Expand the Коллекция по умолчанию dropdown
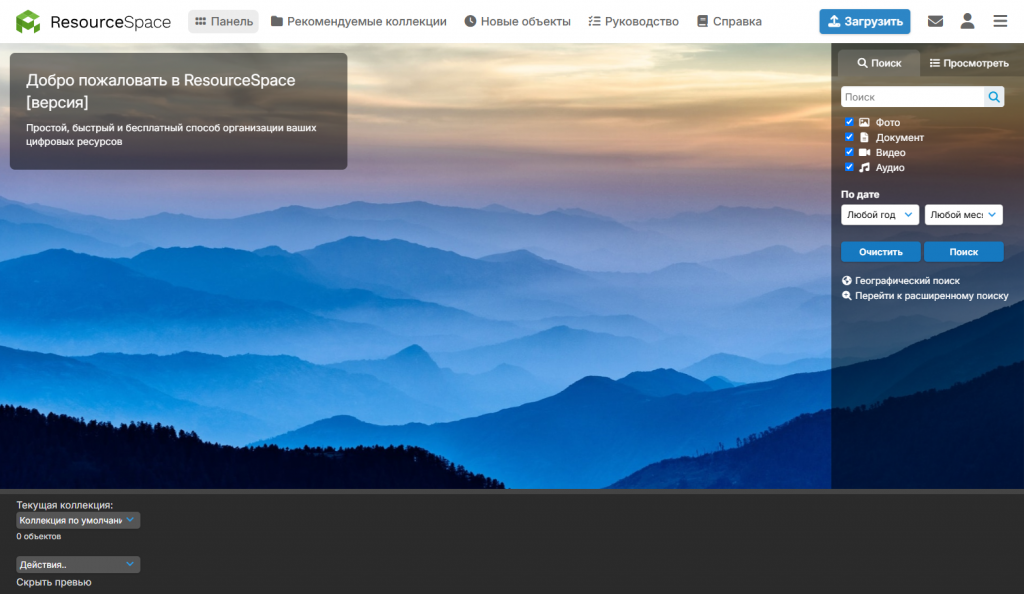The width and height of the screenshot is (1024, 594). click(x=78, y=520)
